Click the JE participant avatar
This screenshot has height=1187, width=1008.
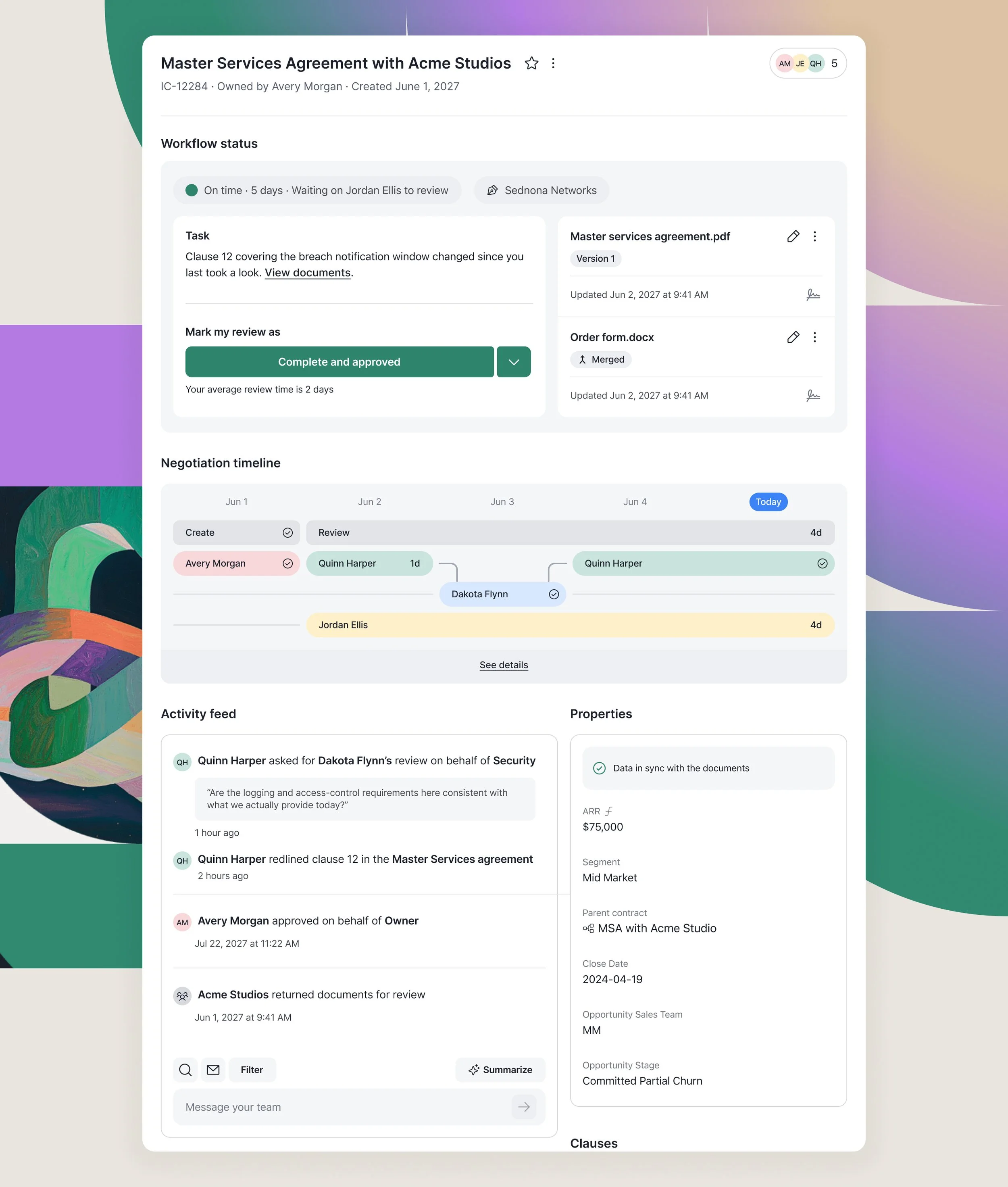[800, 63]
